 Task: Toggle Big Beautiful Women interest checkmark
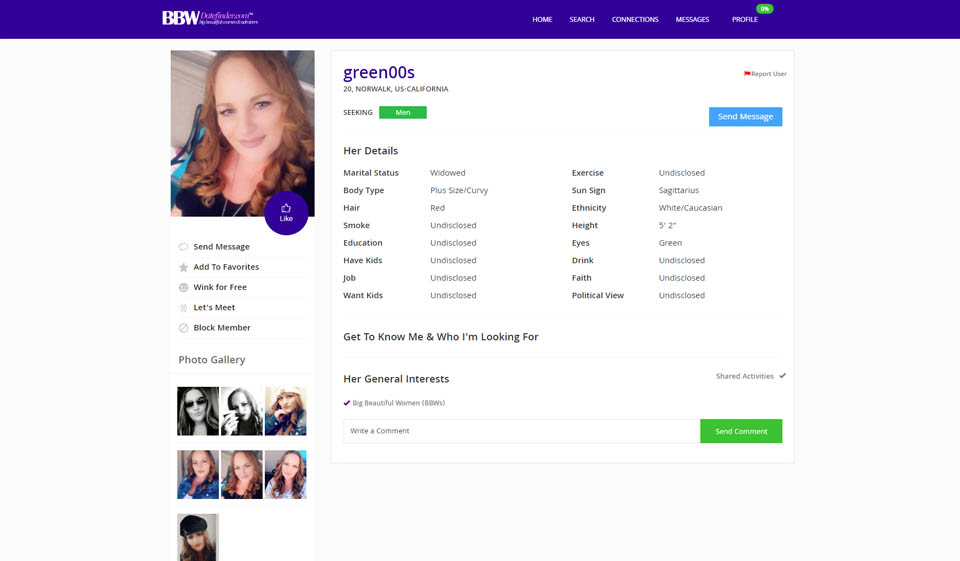[347, 403]
